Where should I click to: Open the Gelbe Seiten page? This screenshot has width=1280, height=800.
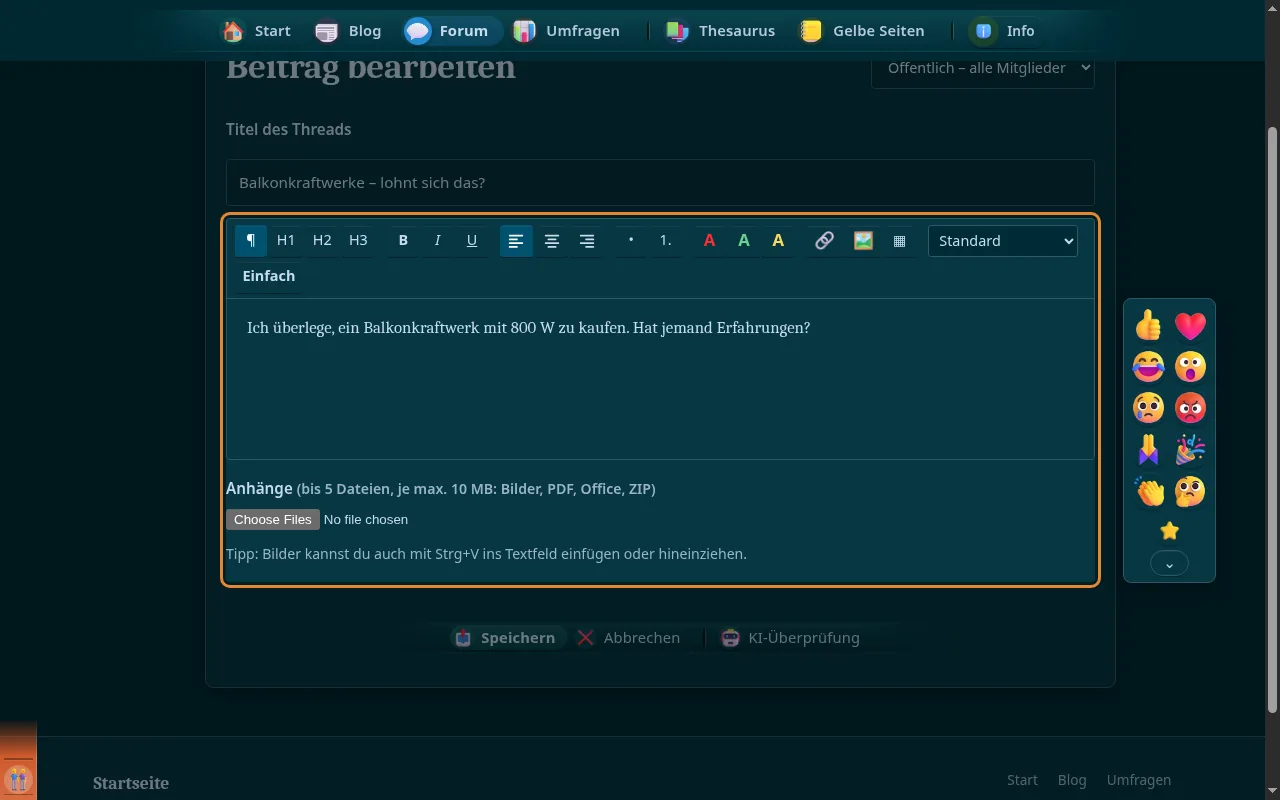click(863, 31)
